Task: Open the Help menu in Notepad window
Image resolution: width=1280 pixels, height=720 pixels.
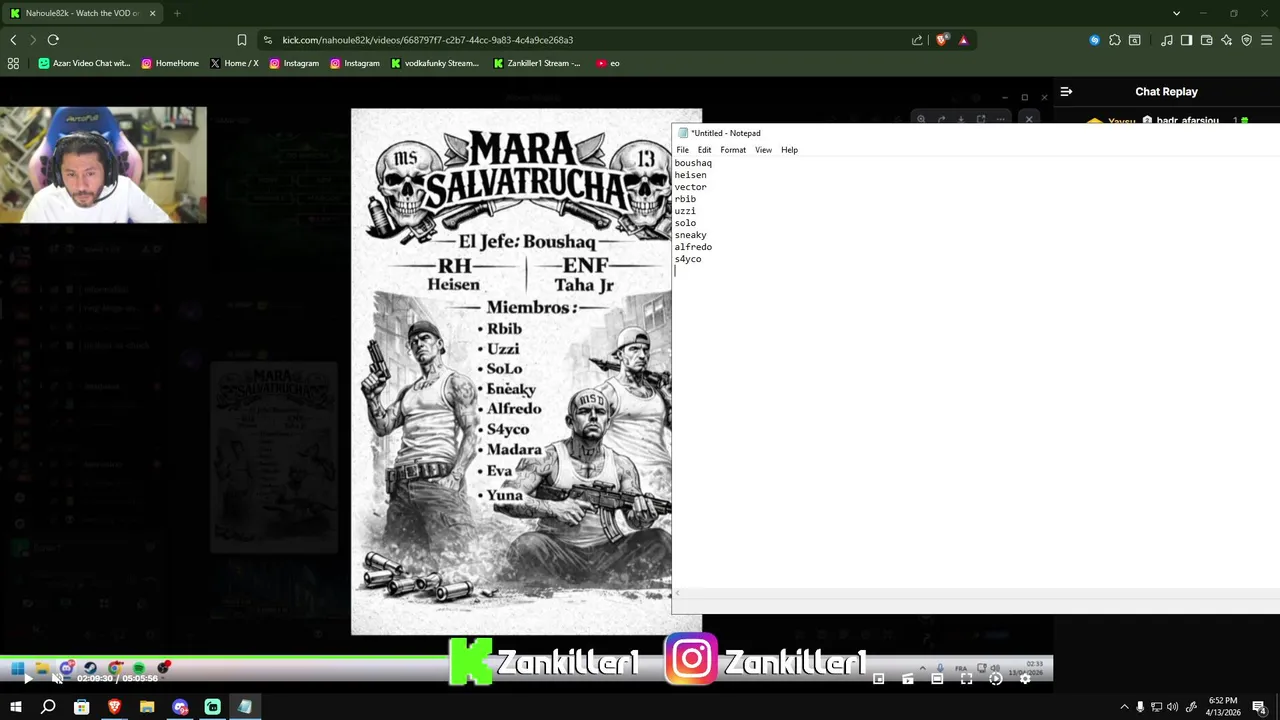Action: tap(789, 150)
